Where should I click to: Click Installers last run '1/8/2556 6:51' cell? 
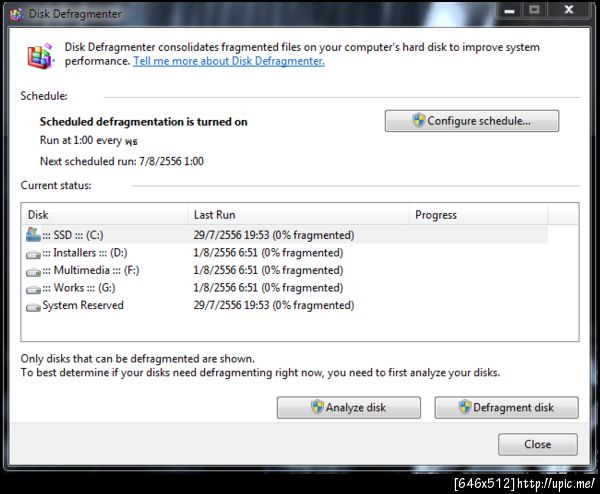coord(268,253)
